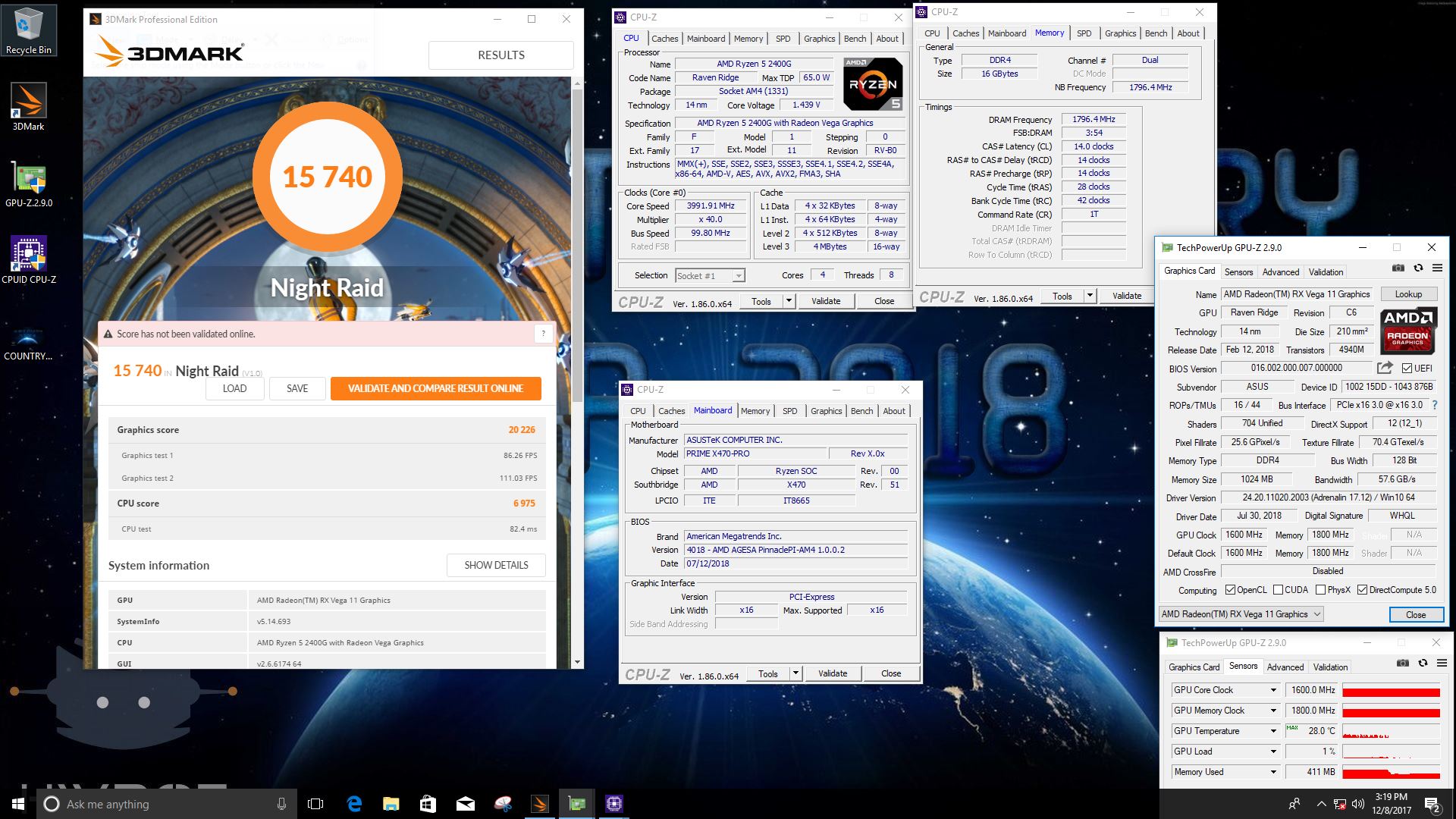1456x819 pixels.
Task: Toggle the UEFI checkbox in GPU-Z
Action: click(x=1407, y=369)
